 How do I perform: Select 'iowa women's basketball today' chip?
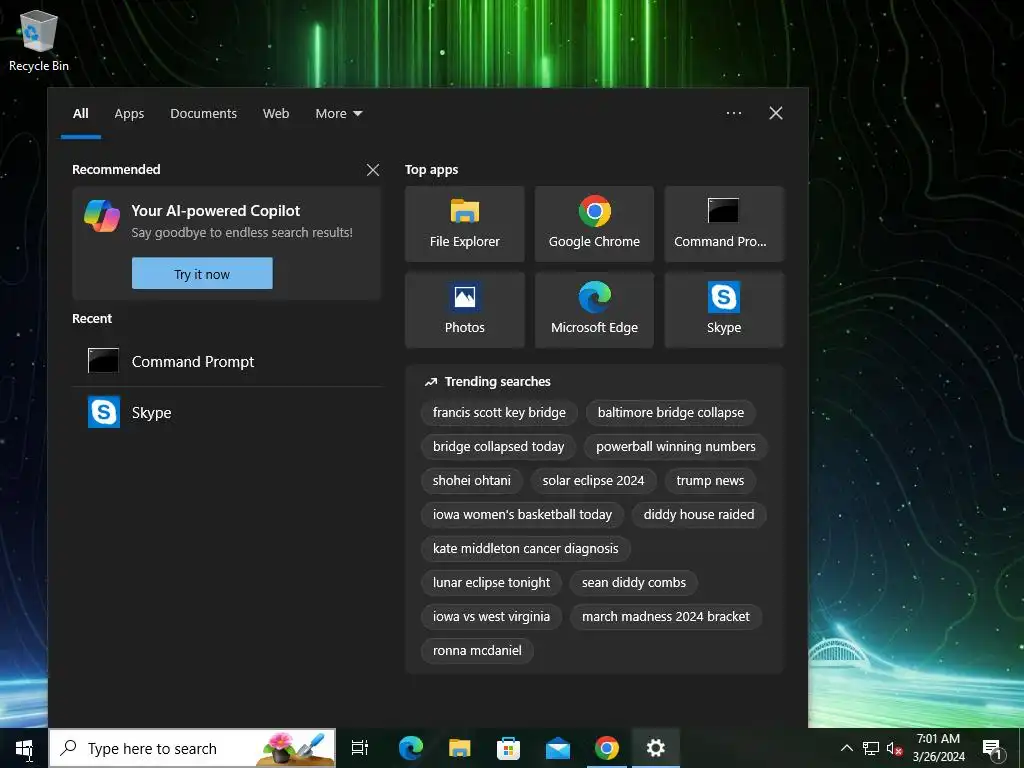[x=522, y=515]
